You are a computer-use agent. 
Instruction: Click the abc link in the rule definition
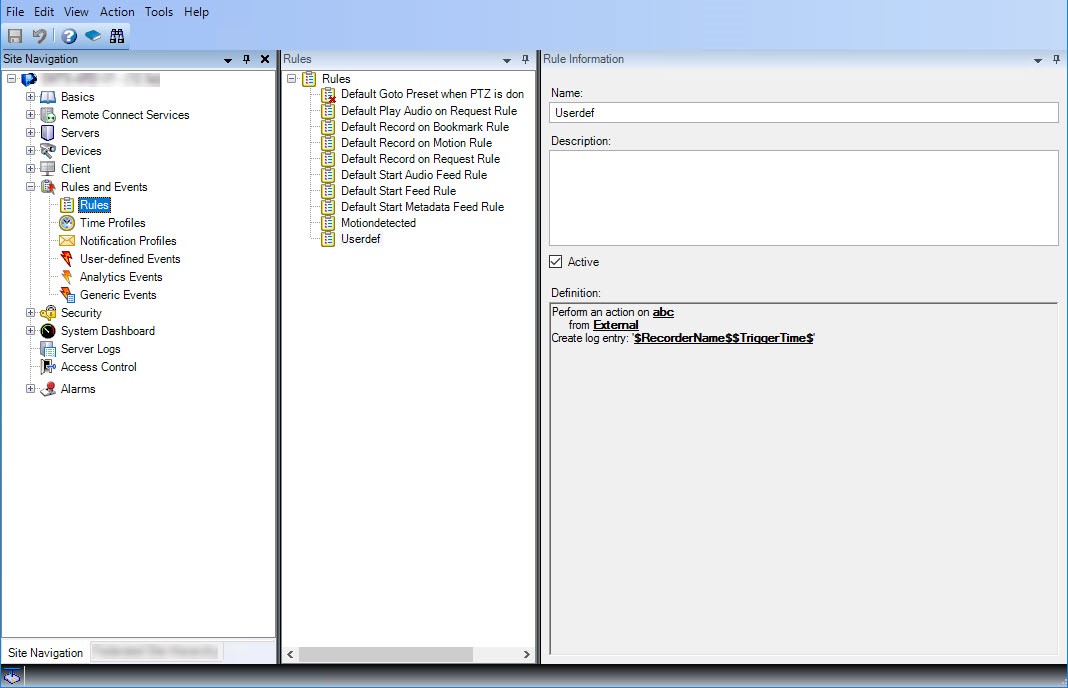[663, 312]
